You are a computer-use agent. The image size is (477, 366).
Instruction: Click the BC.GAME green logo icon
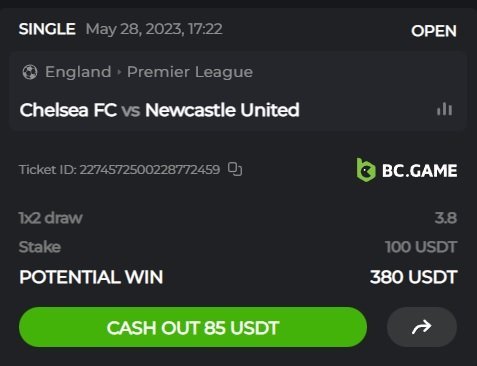tap(366, 170)
